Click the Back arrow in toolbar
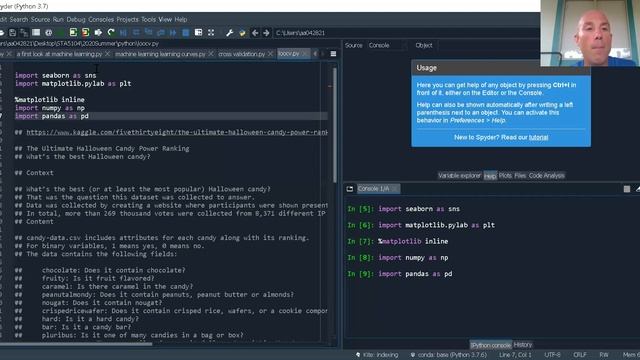The width and height of the screenshot is (640, 360). pyautogui.click(x=255, y=33)
